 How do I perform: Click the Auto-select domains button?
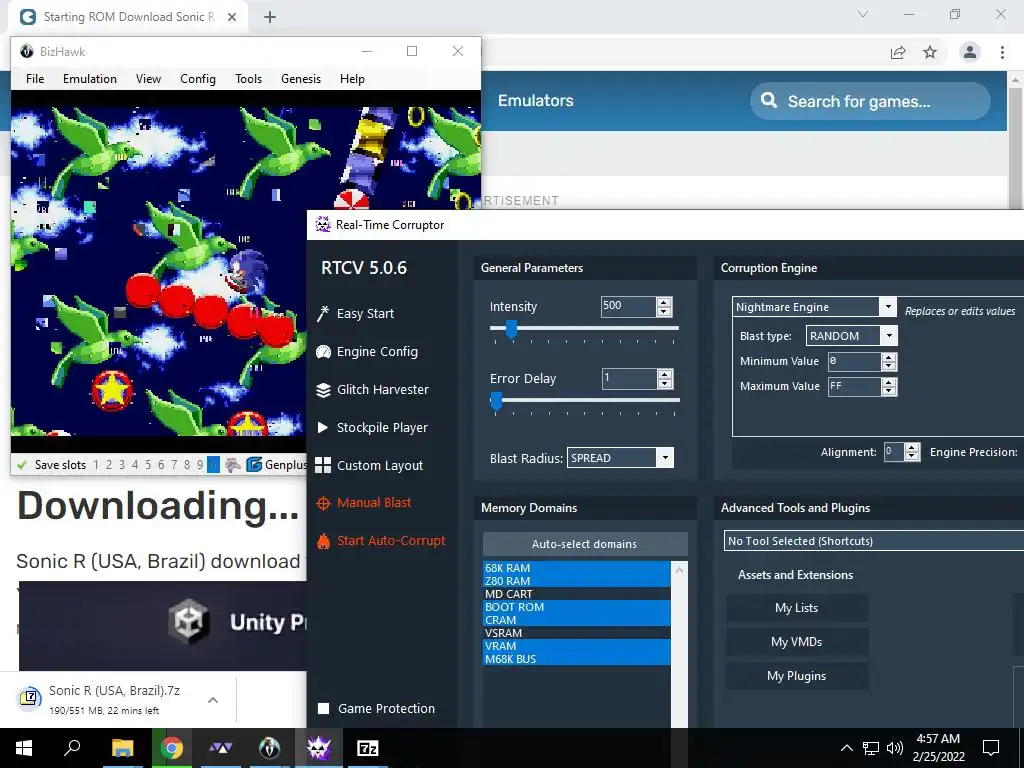[x=584, y=543]
